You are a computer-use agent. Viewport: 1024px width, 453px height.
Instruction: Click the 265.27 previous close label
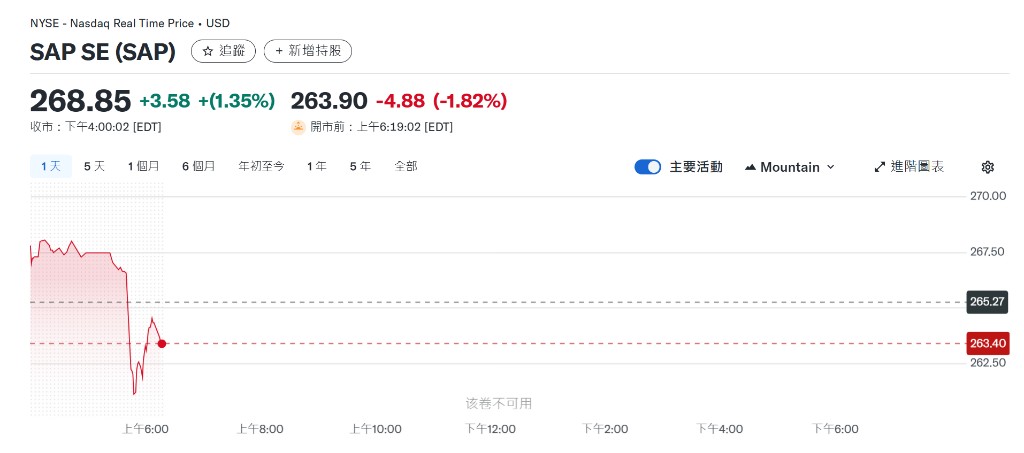[x=987, y=301]
